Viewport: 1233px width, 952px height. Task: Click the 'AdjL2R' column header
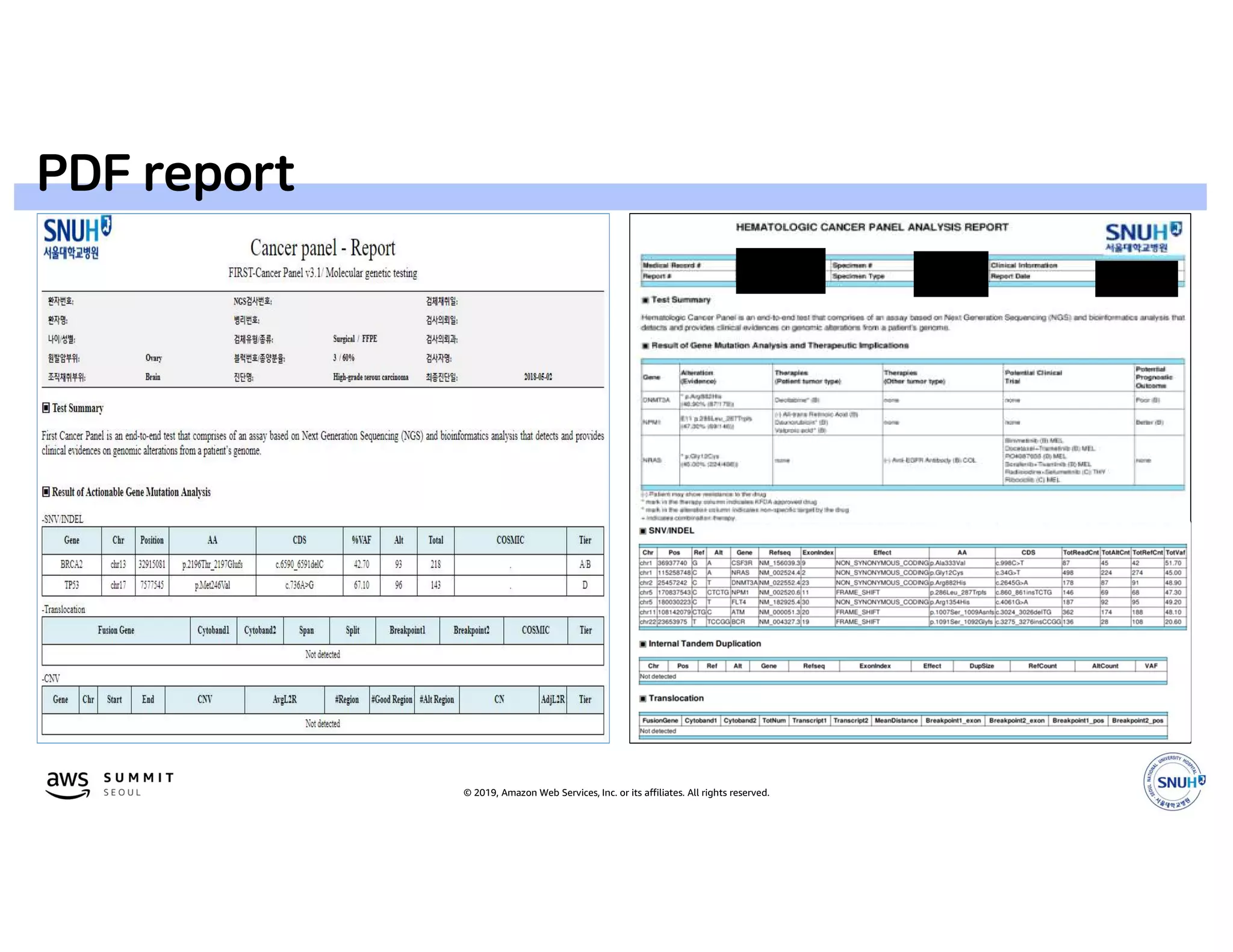553,699
